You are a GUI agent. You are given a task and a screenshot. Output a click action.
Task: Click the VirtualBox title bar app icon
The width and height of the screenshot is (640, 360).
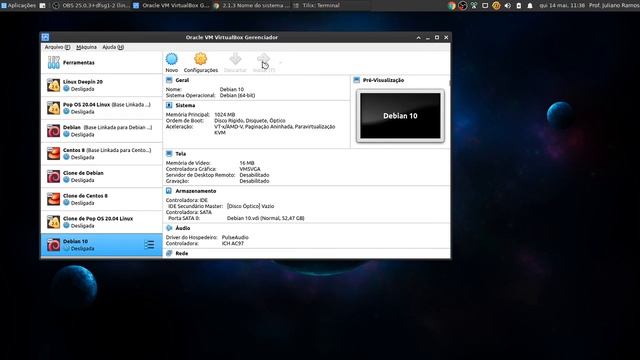[x=45, y=37]
